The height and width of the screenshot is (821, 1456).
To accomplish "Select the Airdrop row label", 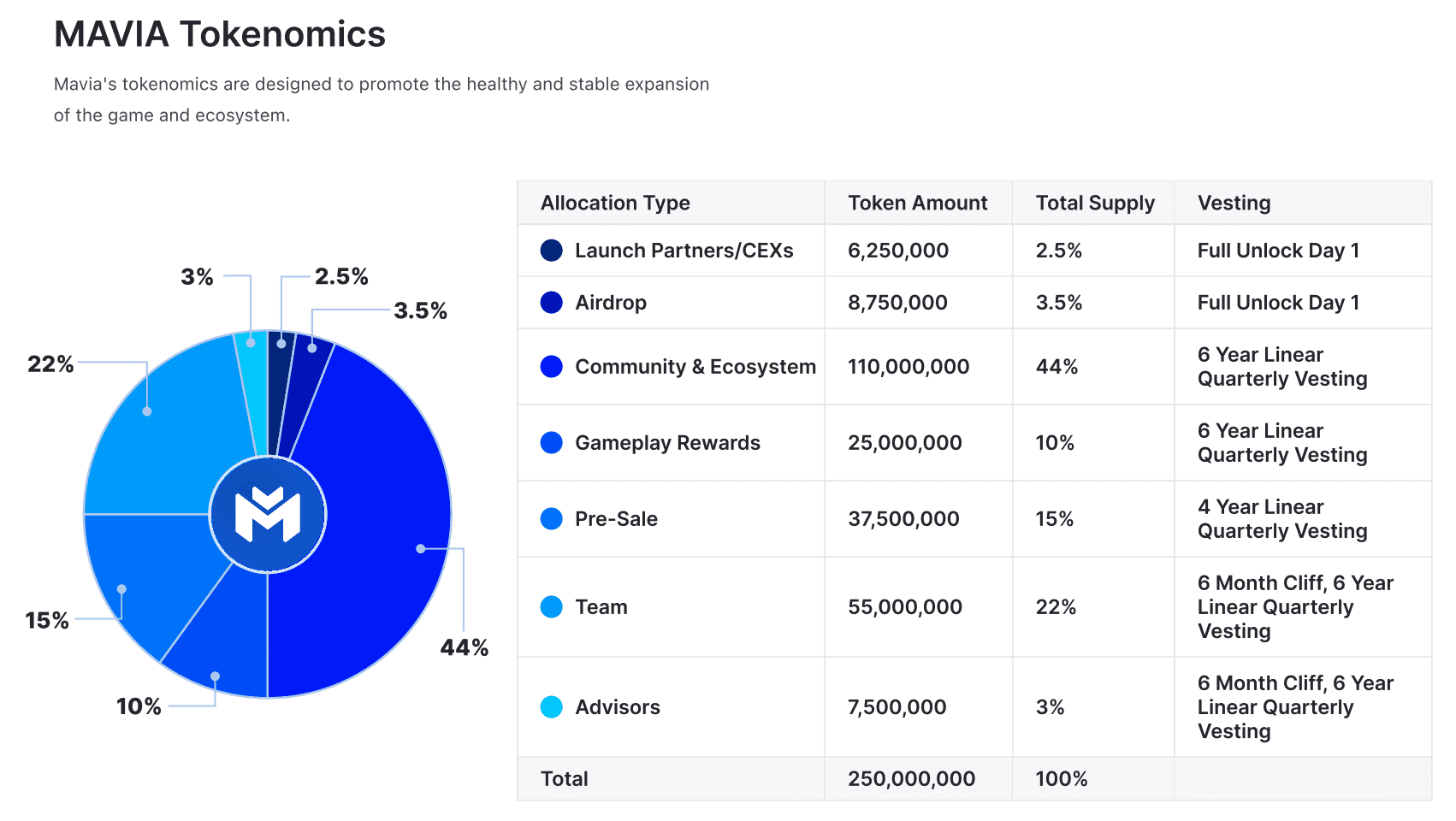I will [x=611, y=303].
